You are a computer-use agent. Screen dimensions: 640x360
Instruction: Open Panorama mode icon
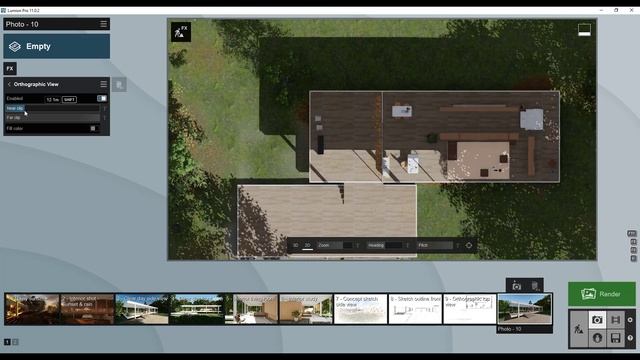[x=597, y=338]
